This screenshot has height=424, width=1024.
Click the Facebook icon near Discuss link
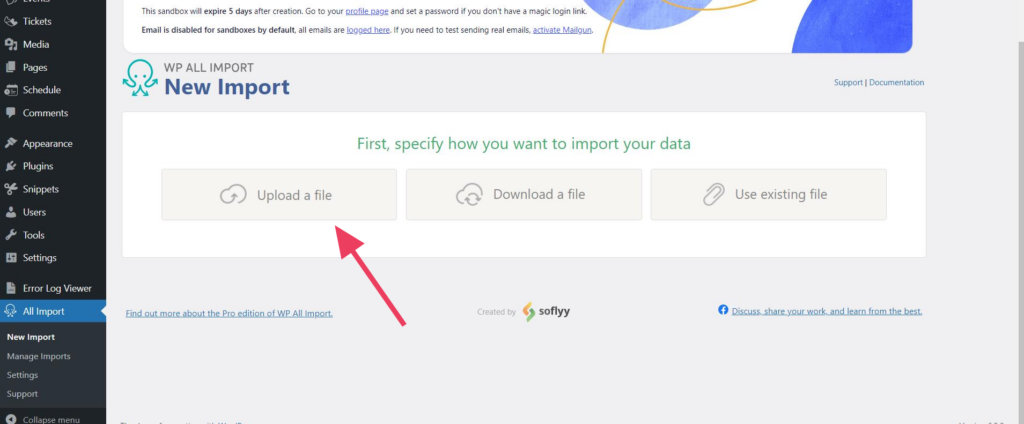723,311
